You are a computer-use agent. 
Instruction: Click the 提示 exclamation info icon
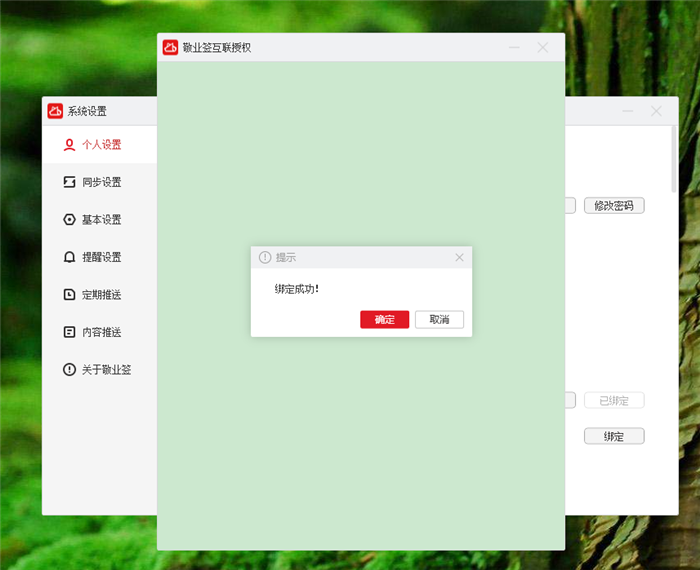[265, 257]
